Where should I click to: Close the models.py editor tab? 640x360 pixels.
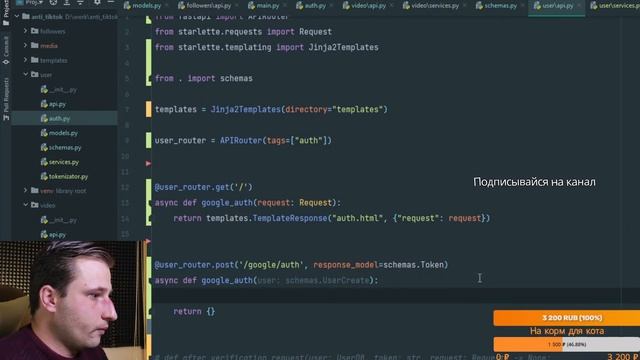pyautogui.click(x=167, y=6)
